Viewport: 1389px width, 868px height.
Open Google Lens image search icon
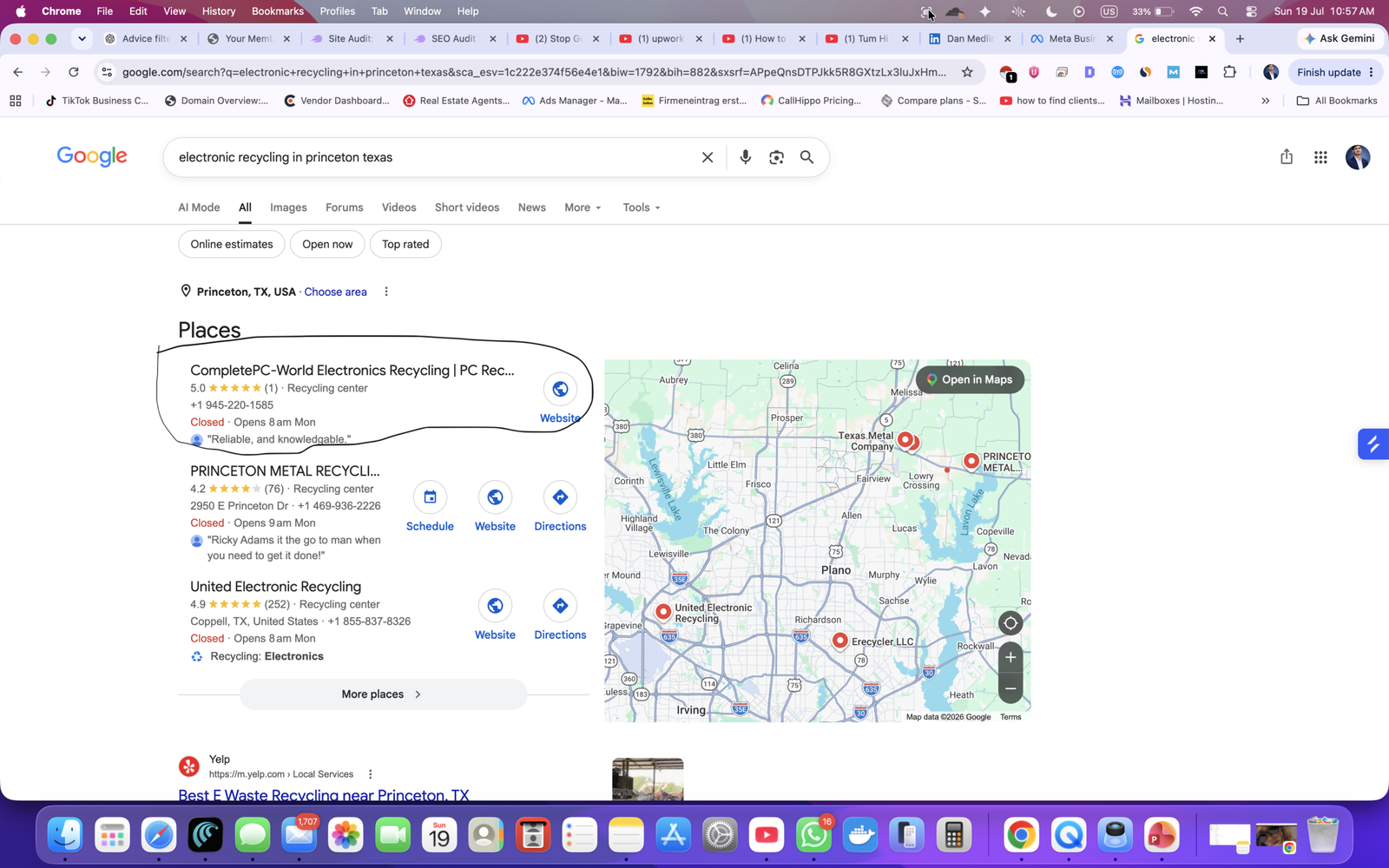point(776,157)
